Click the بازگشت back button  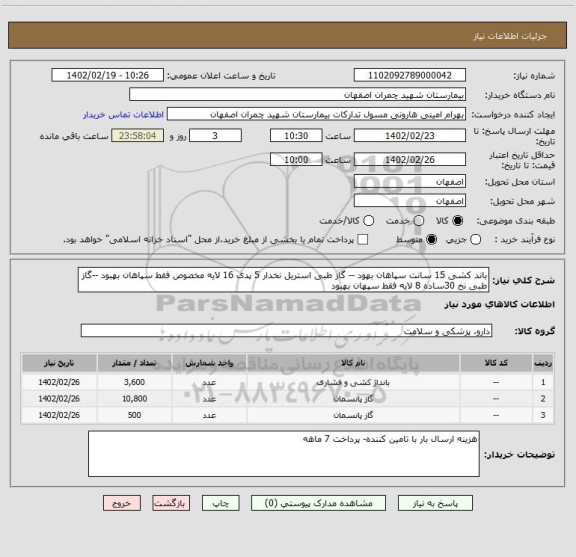coord(171,503)
